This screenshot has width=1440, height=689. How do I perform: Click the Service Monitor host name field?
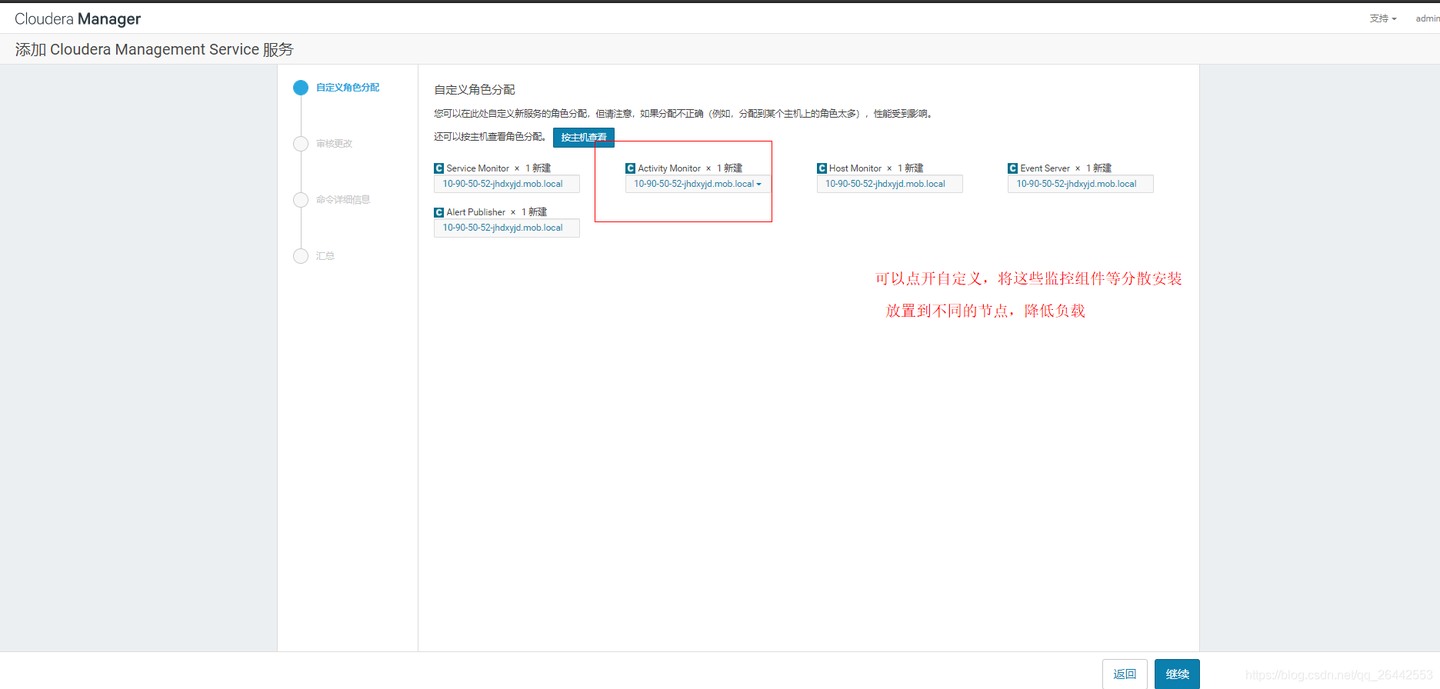506,184
